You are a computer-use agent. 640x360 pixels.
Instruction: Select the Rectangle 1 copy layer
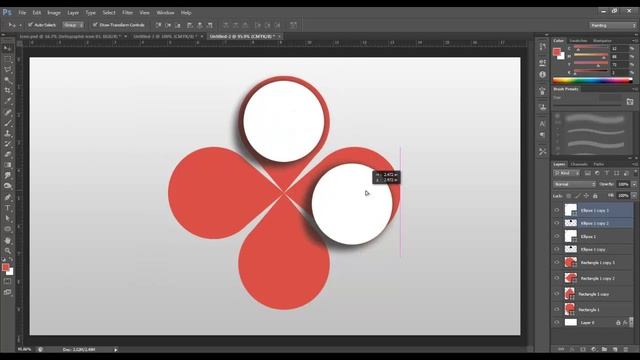593,294
